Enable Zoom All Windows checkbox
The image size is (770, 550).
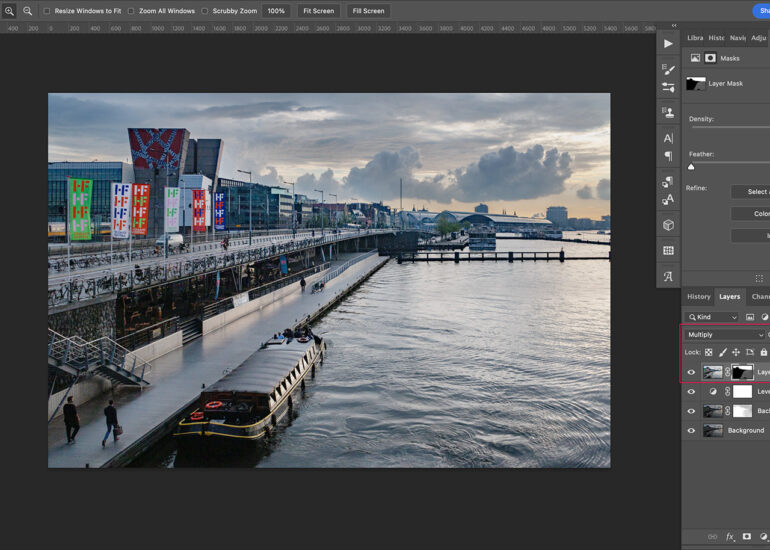tap(131, 11)
